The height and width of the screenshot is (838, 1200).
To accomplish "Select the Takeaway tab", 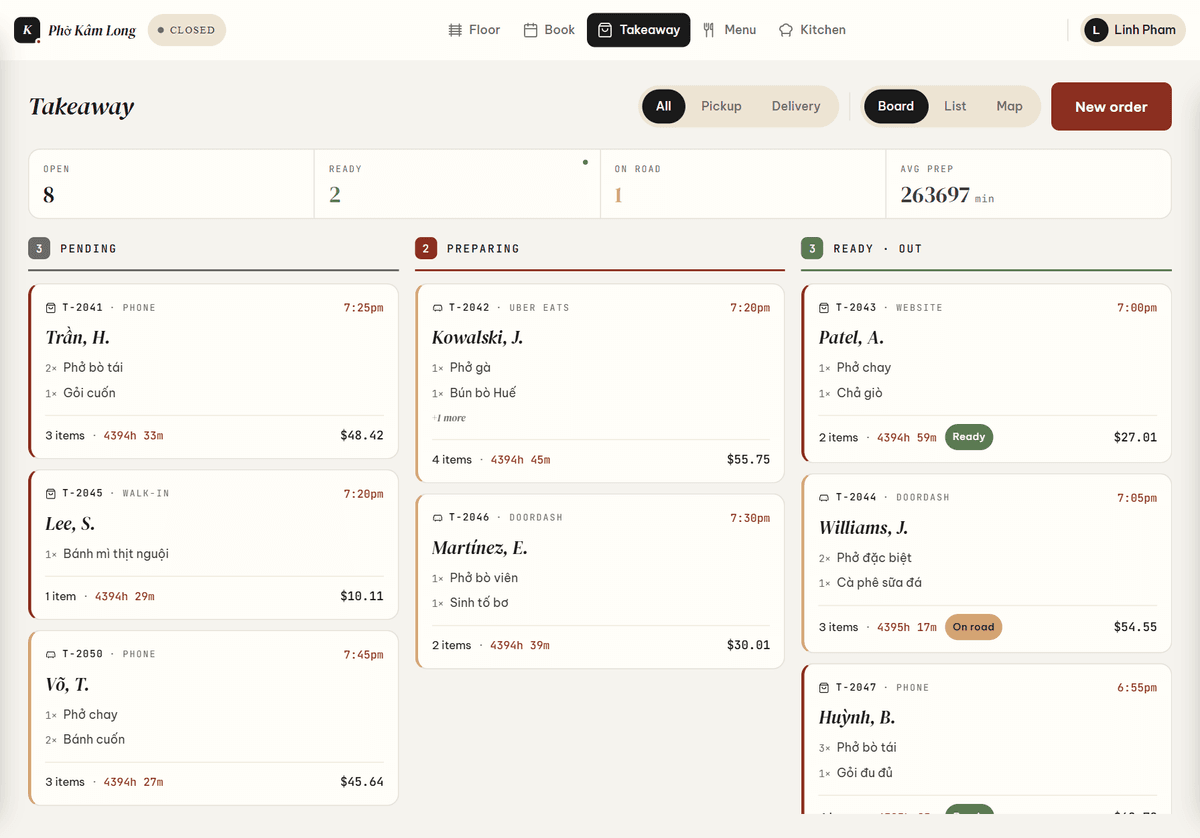I will pyautogui.click(x=638, y=30).
